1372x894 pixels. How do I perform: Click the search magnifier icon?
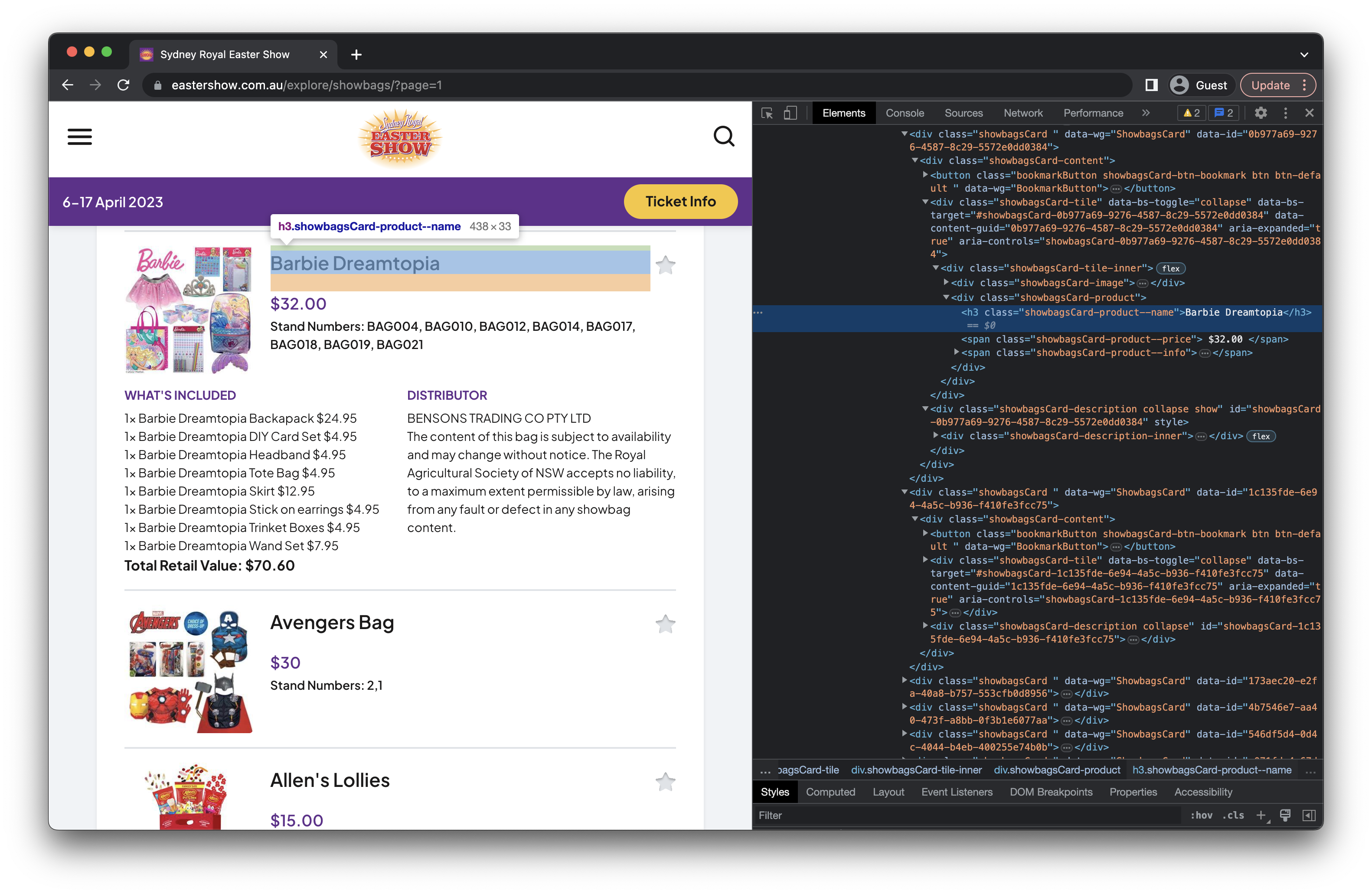click(723, 137)
